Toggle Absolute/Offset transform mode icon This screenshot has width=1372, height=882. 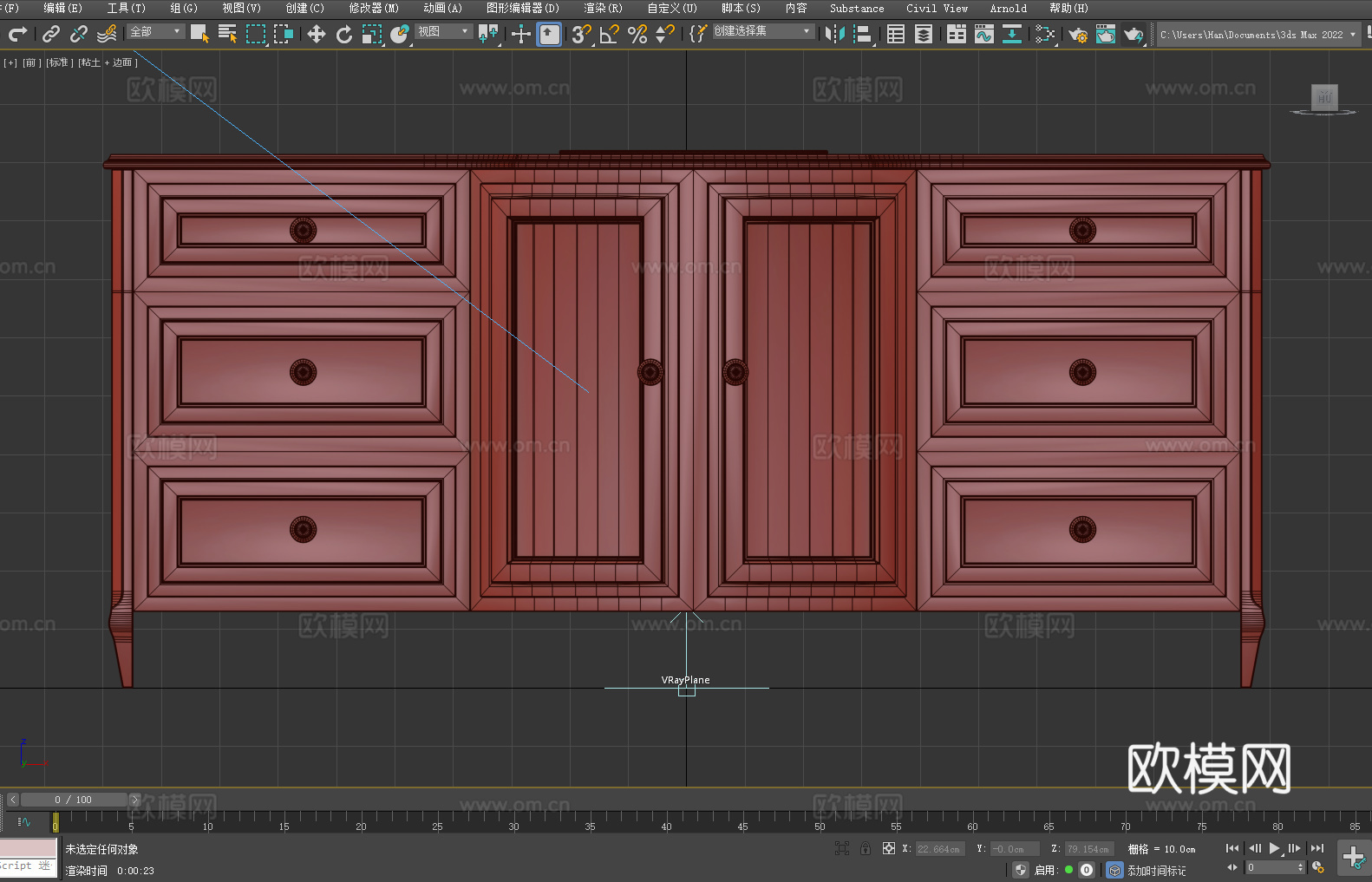889,848
